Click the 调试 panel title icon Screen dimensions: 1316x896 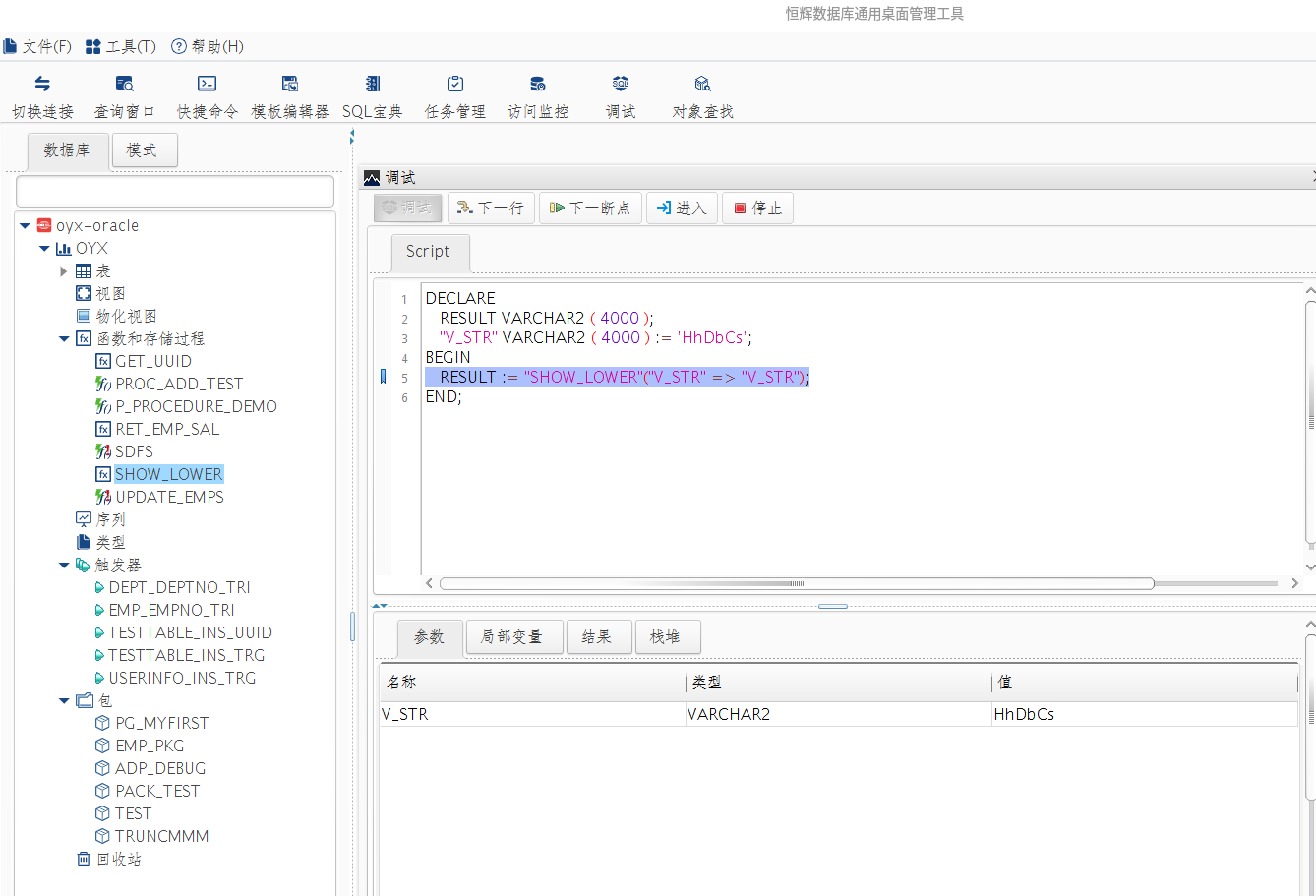[372, 178]
